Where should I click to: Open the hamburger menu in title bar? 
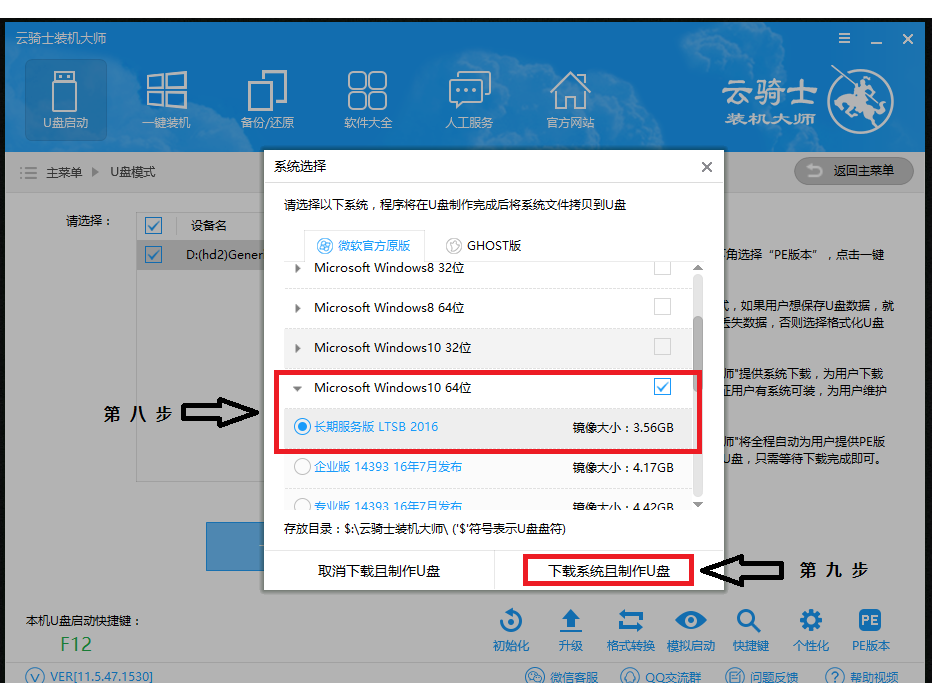point(844,39)
